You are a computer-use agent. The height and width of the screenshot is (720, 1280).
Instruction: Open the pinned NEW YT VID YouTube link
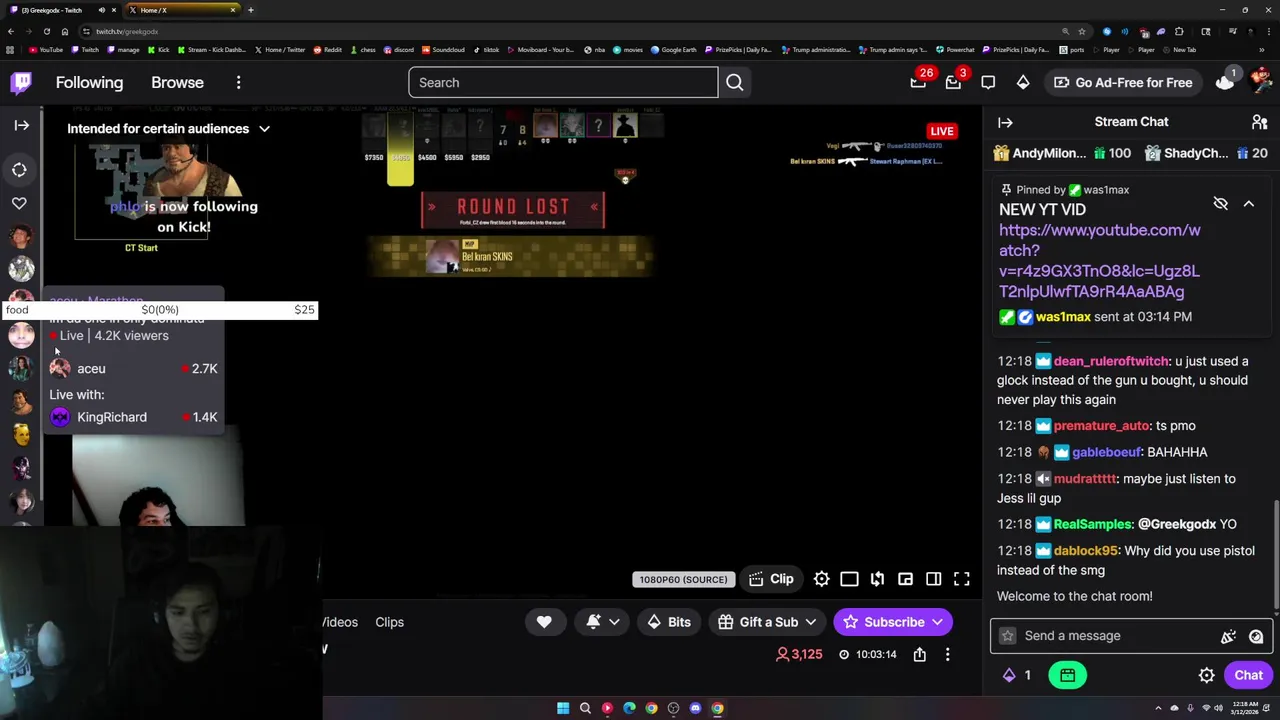coord(1099,261)
